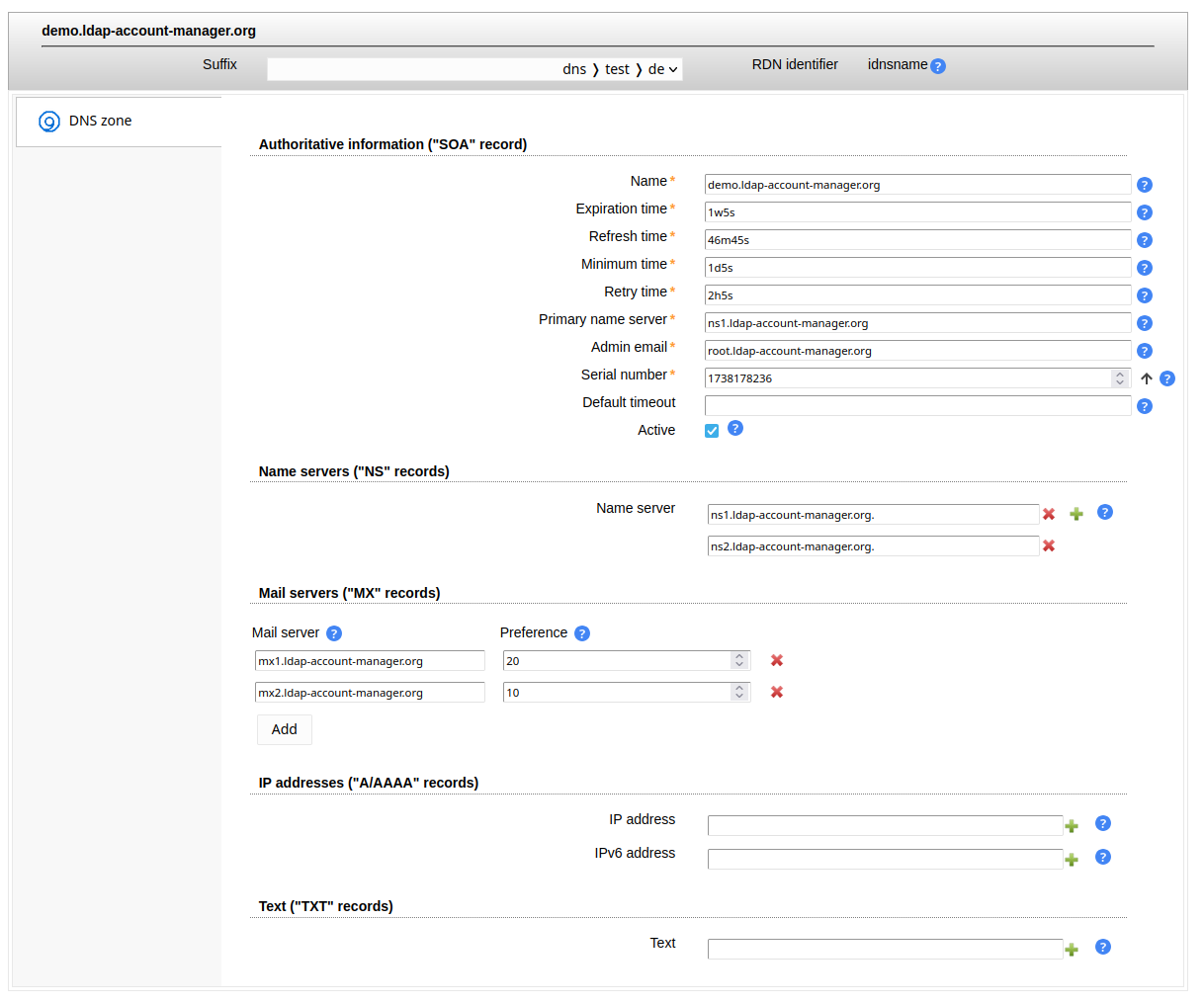Screen dimensions: 1204x1004
Task: Delete the ns2.ldap-account-manager.org. name server entry
Action: pyautogui.click(x=1049, y=545)
